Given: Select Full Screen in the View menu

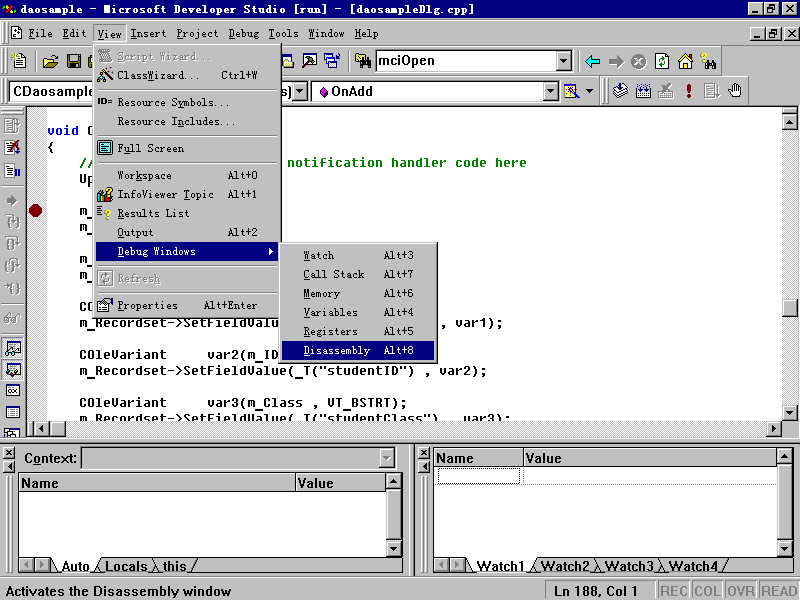Looking at the screenshot, I should (187, 148).
